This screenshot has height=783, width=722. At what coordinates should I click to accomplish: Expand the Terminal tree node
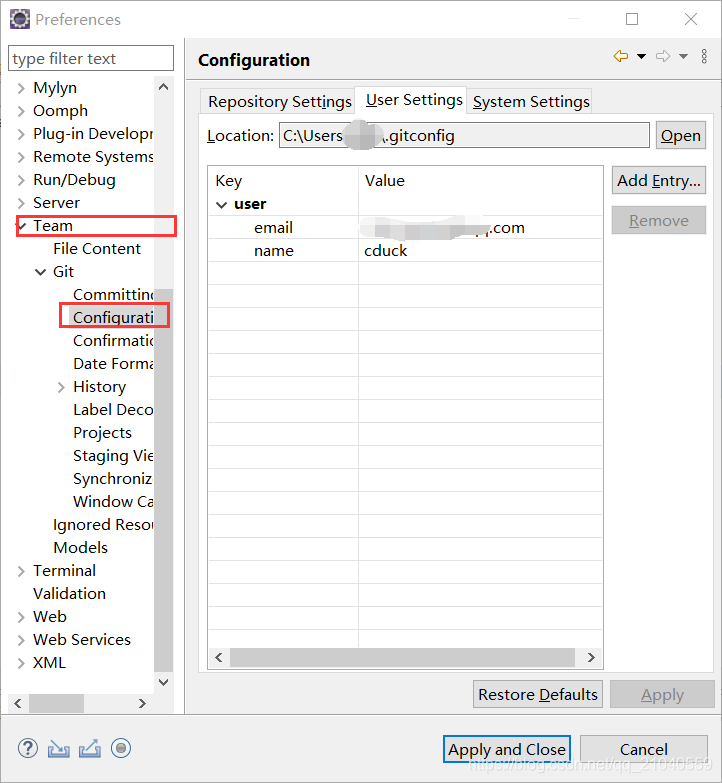(21, 571)
